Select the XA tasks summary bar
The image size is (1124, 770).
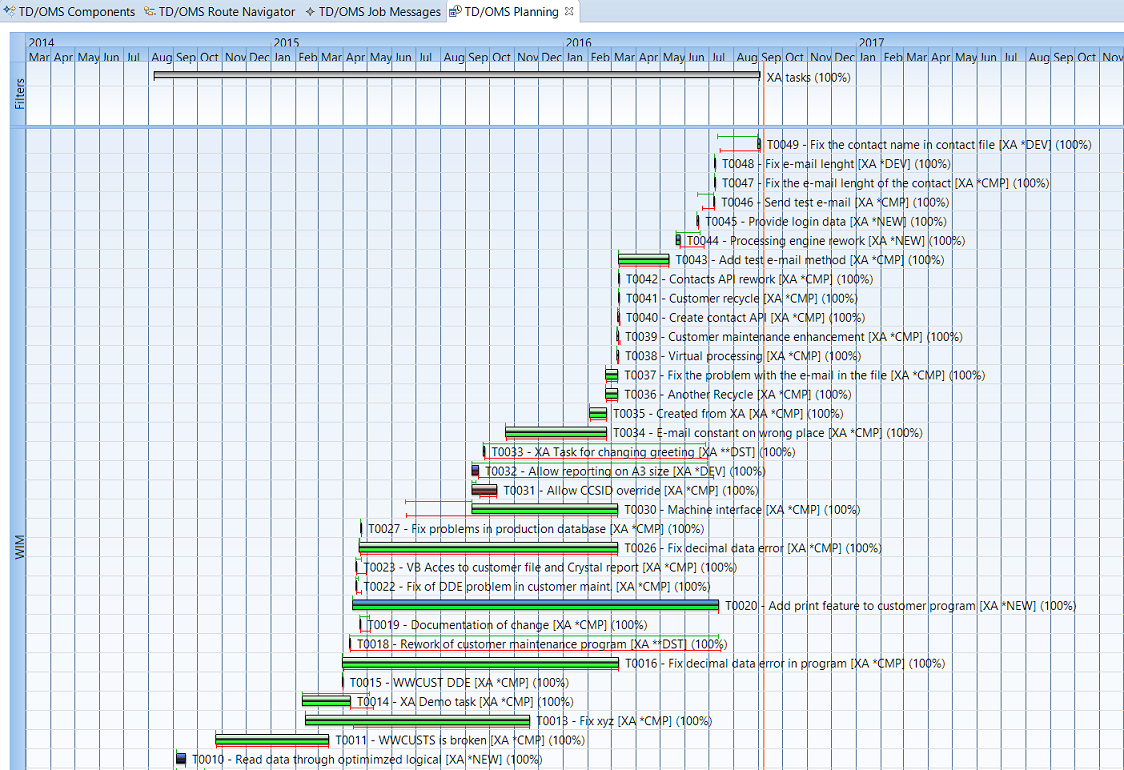click(456, 76)
